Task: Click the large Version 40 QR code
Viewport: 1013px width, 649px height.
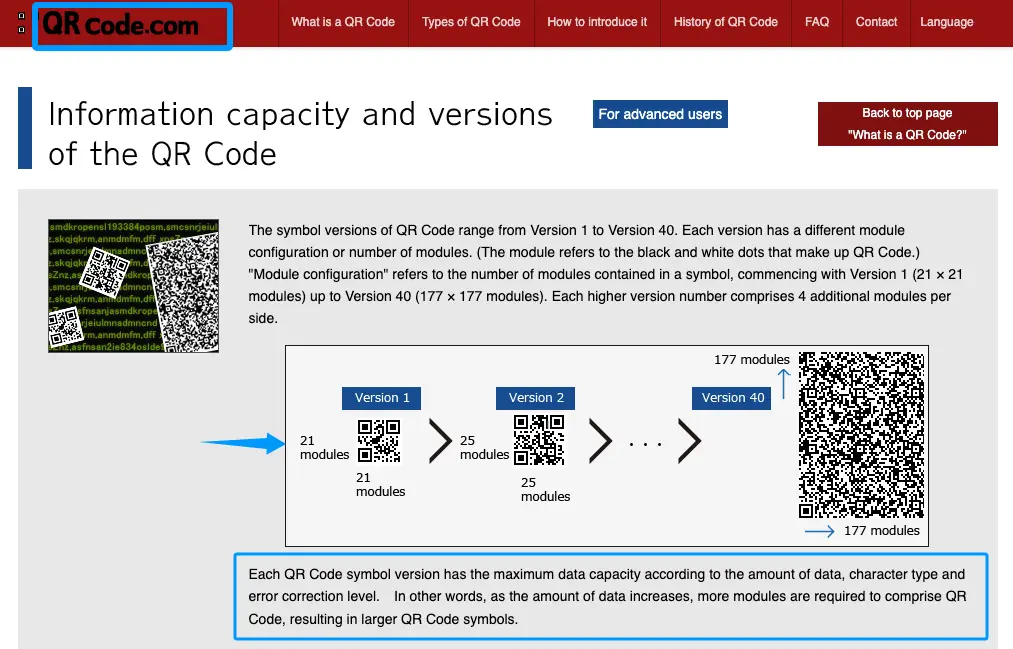Action: pos(861,435)
